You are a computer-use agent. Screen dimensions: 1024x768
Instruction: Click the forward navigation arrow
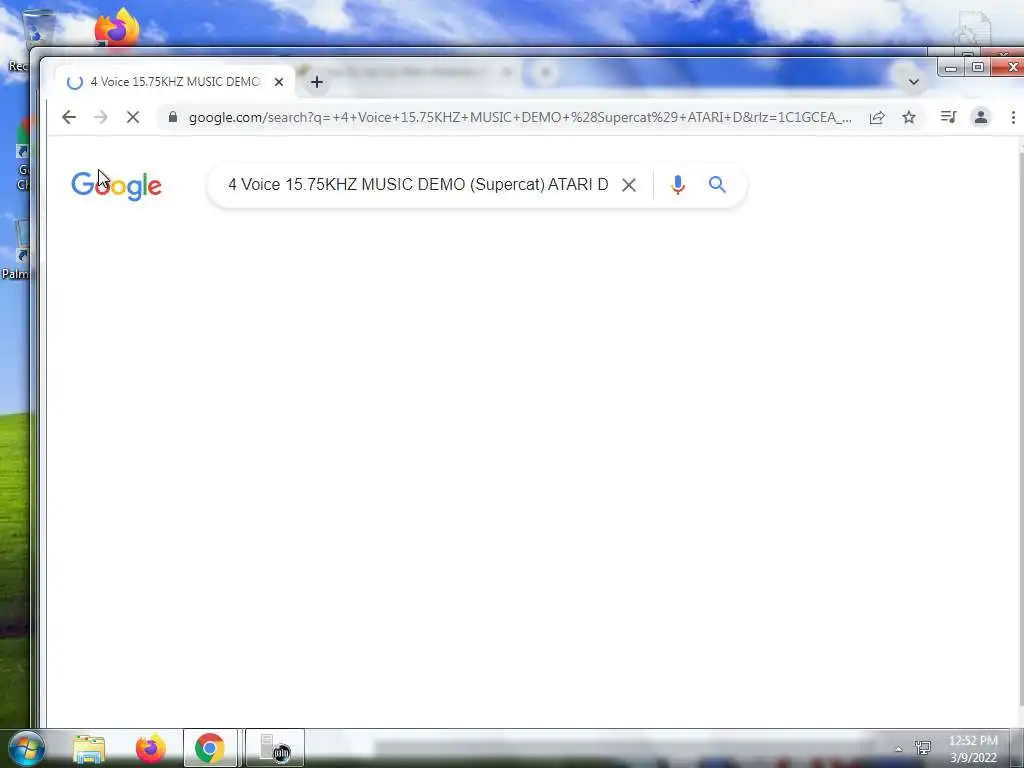[x=101, y=118]
